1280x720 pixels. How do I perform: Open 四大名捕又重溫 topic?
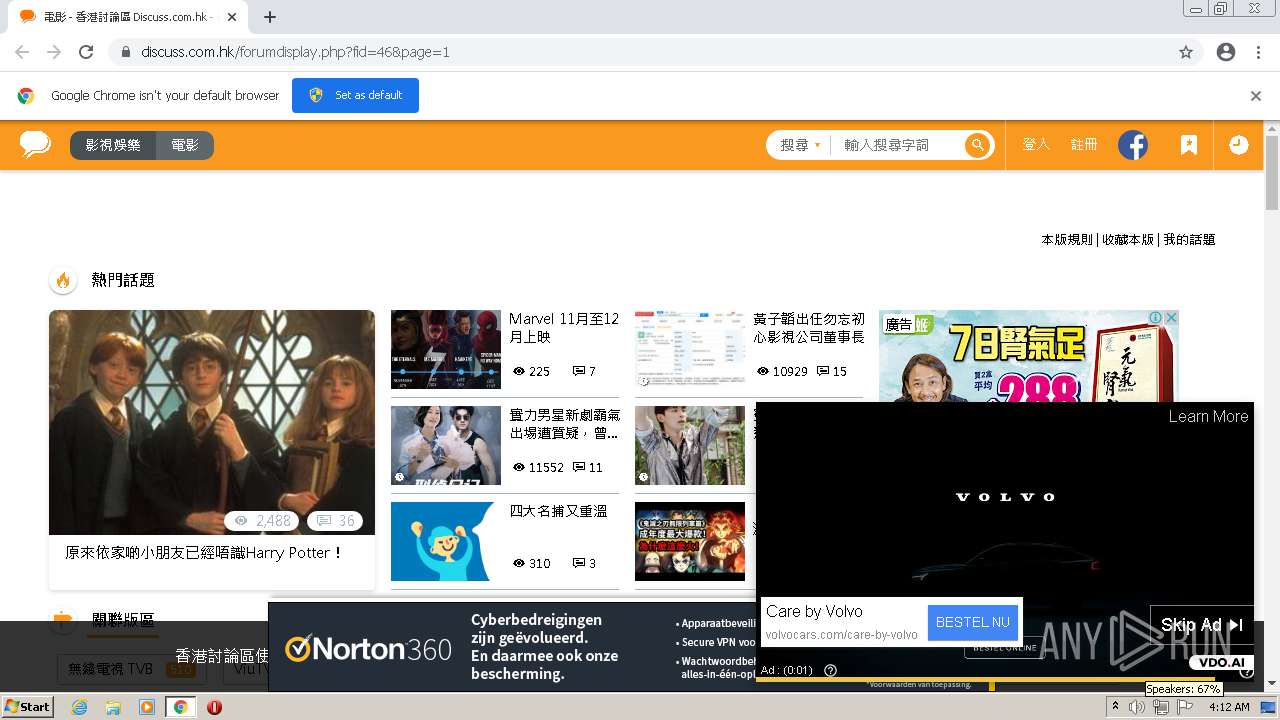coord(558,511)
